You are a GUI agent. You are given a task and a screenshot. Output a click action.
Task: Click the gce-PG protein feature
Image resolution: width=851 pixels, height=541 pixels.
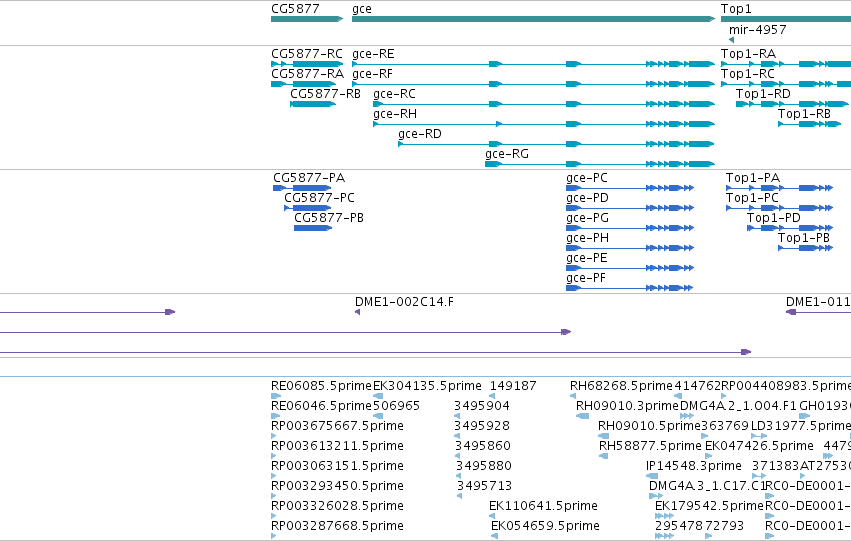coord(630,228)
